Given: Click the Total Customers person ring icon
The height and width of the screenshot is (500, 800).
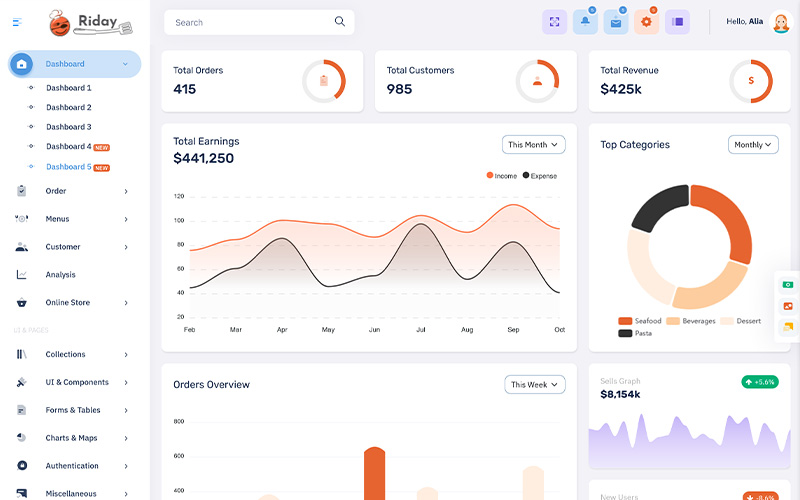Looking at the screenshot, I should click(537, 81).
